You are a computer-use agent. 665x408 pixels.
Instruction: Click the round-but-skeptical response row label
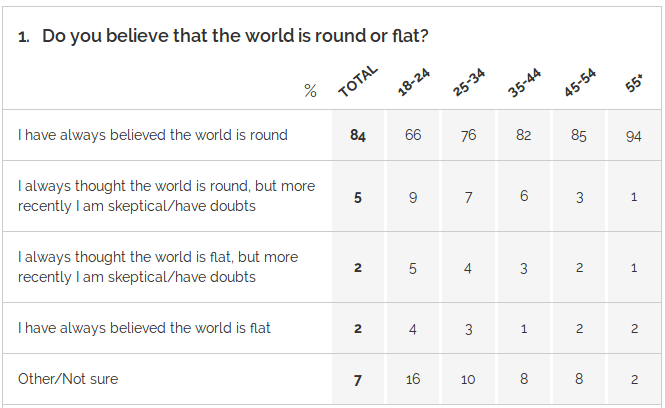[166, 196]
